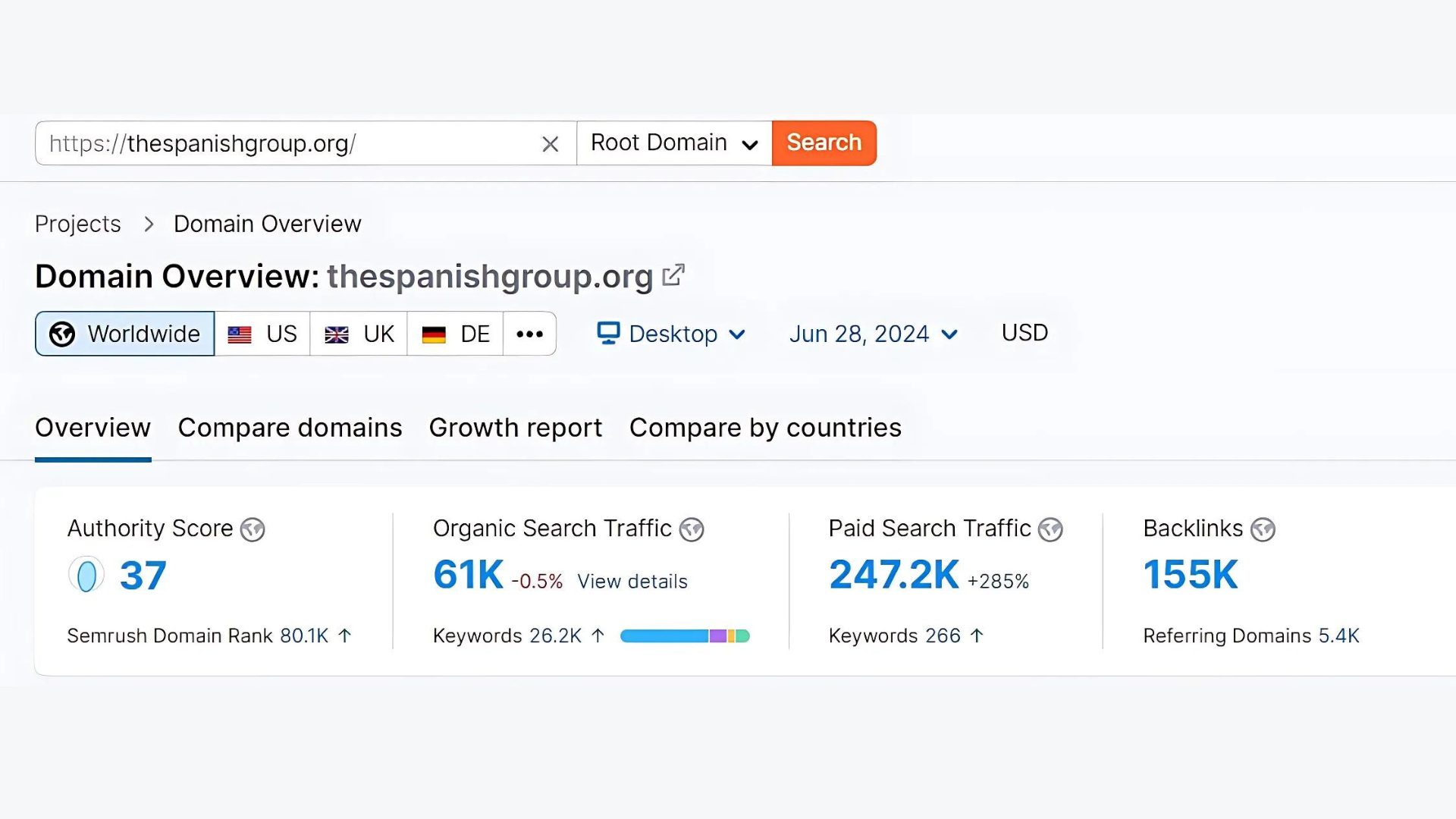Image resolution: width=1456 pixels, height=819 pixels.
Task: Click the 247.2K paid traffic value
Action: coord(894,575)
